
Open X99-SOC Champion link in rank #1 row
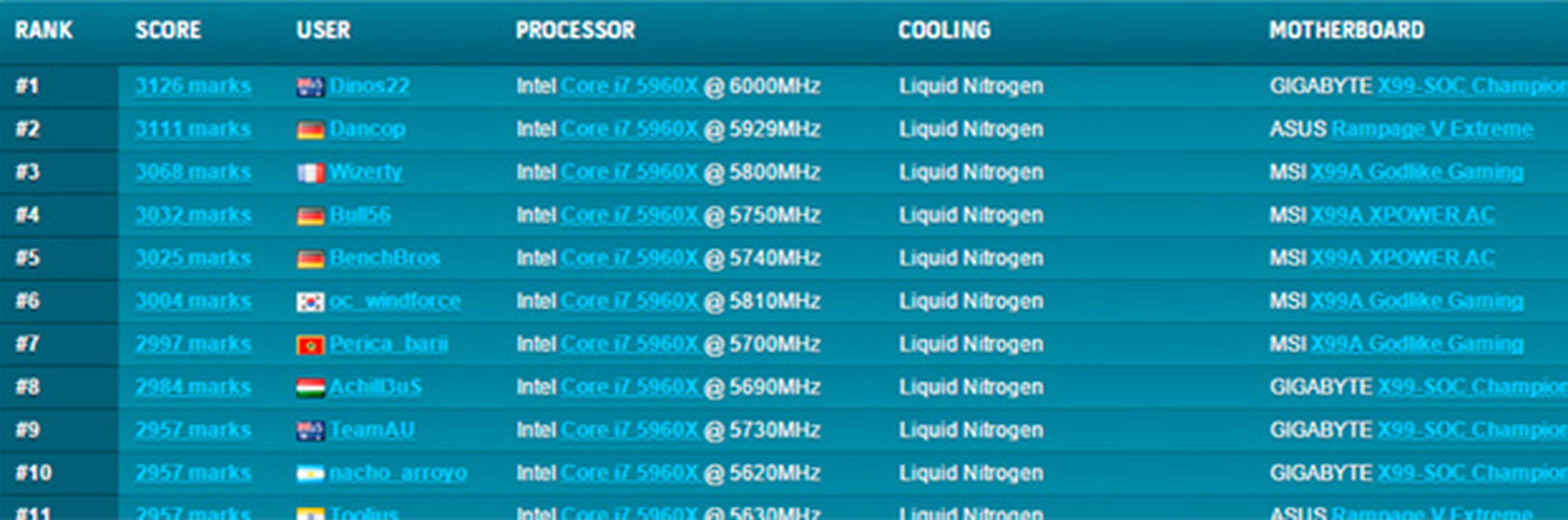click(x=1472, y=86)
